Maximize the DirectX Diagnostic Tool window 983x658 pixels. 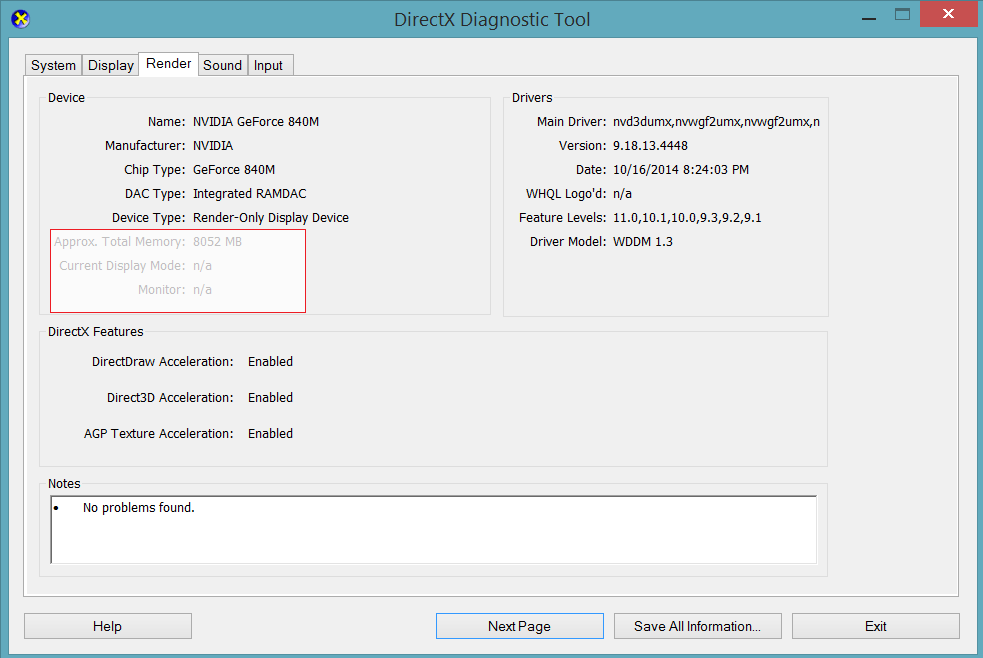pyautogui.click(x=902, y=14)
